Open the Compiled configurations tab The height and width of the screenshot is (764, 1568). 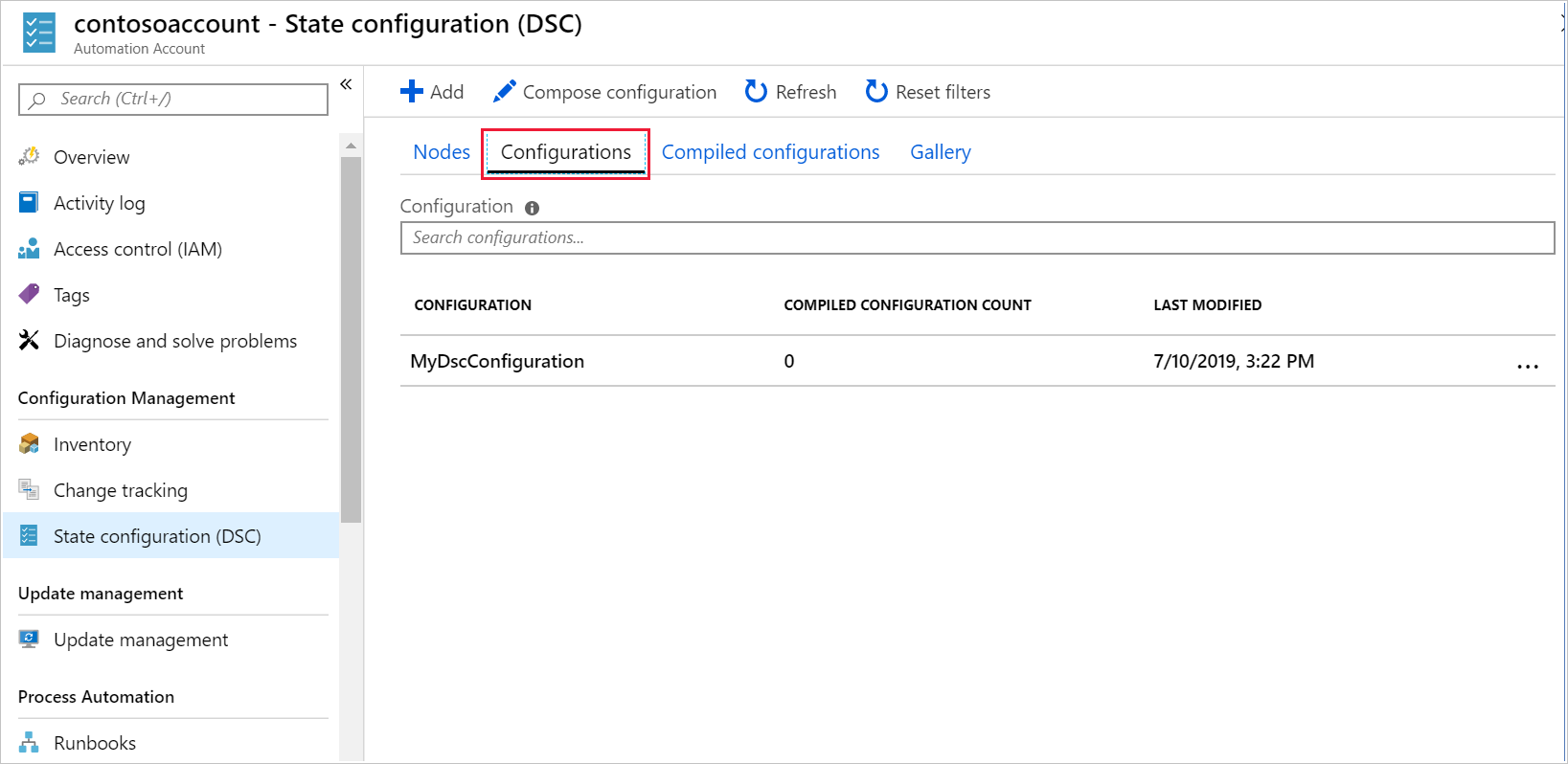tap(770, 152)
